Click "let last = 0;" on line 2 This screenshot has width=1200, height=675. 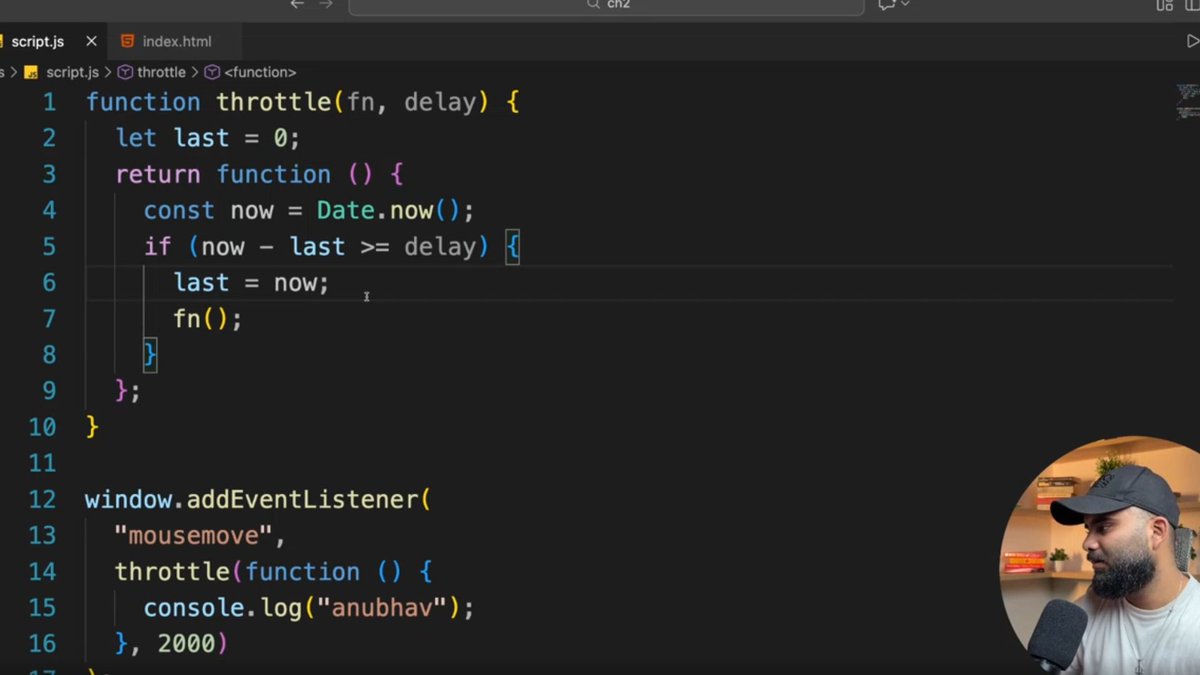tap(208, 138)
